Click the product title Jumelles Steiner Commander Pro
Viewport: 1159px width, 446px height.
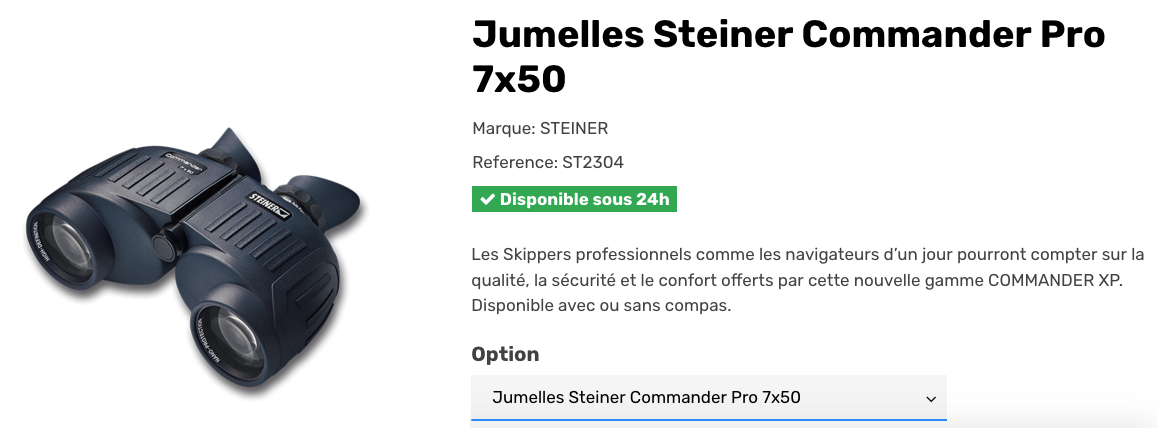click(788, 34)
